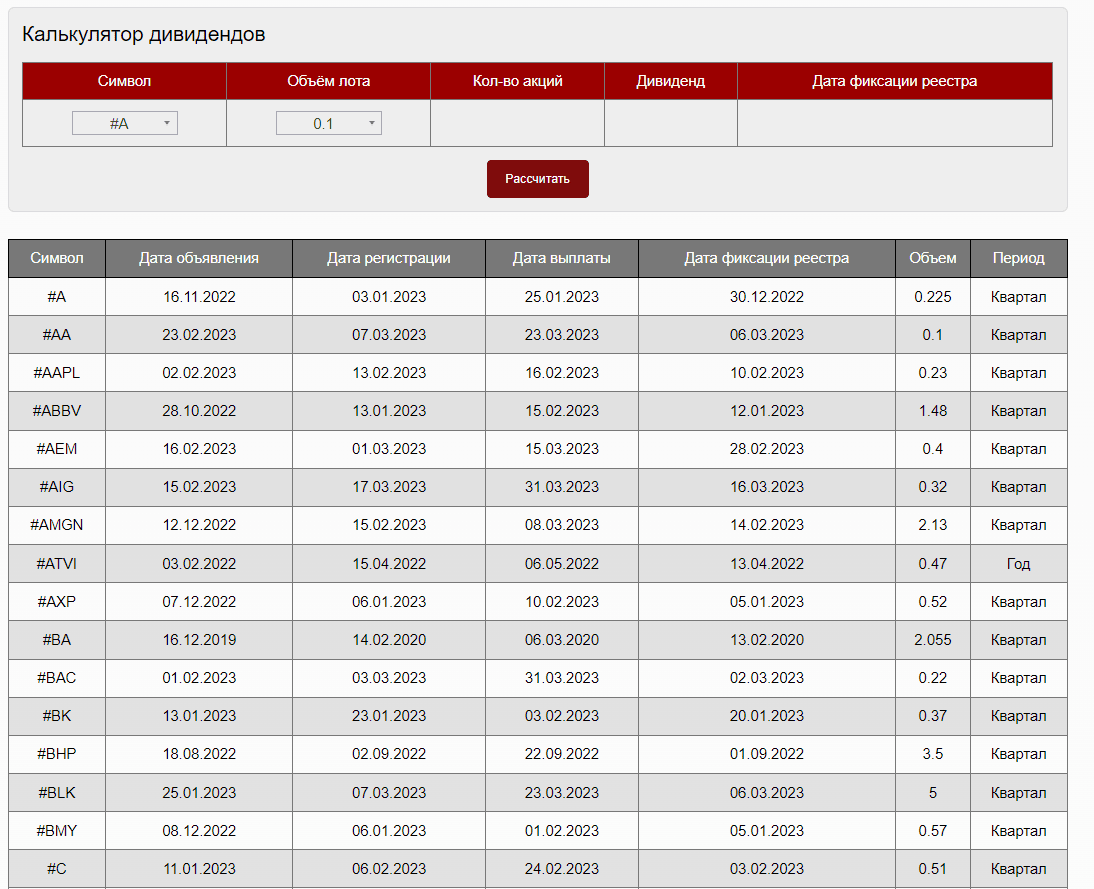Click the Кол-во акций empty field

[517, 123]
